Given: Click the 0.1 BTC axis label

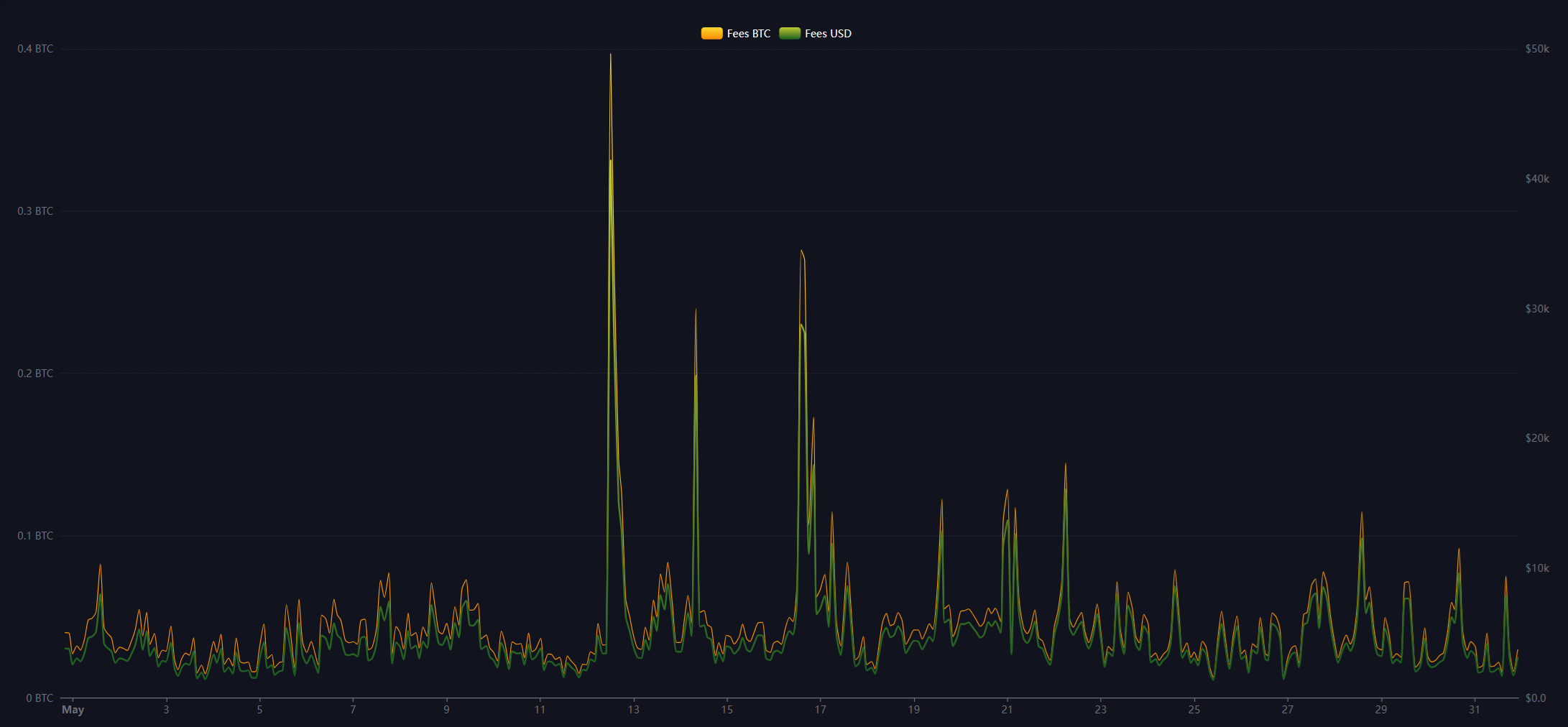Looking at the screenshot, I should (x=35, y=536).
